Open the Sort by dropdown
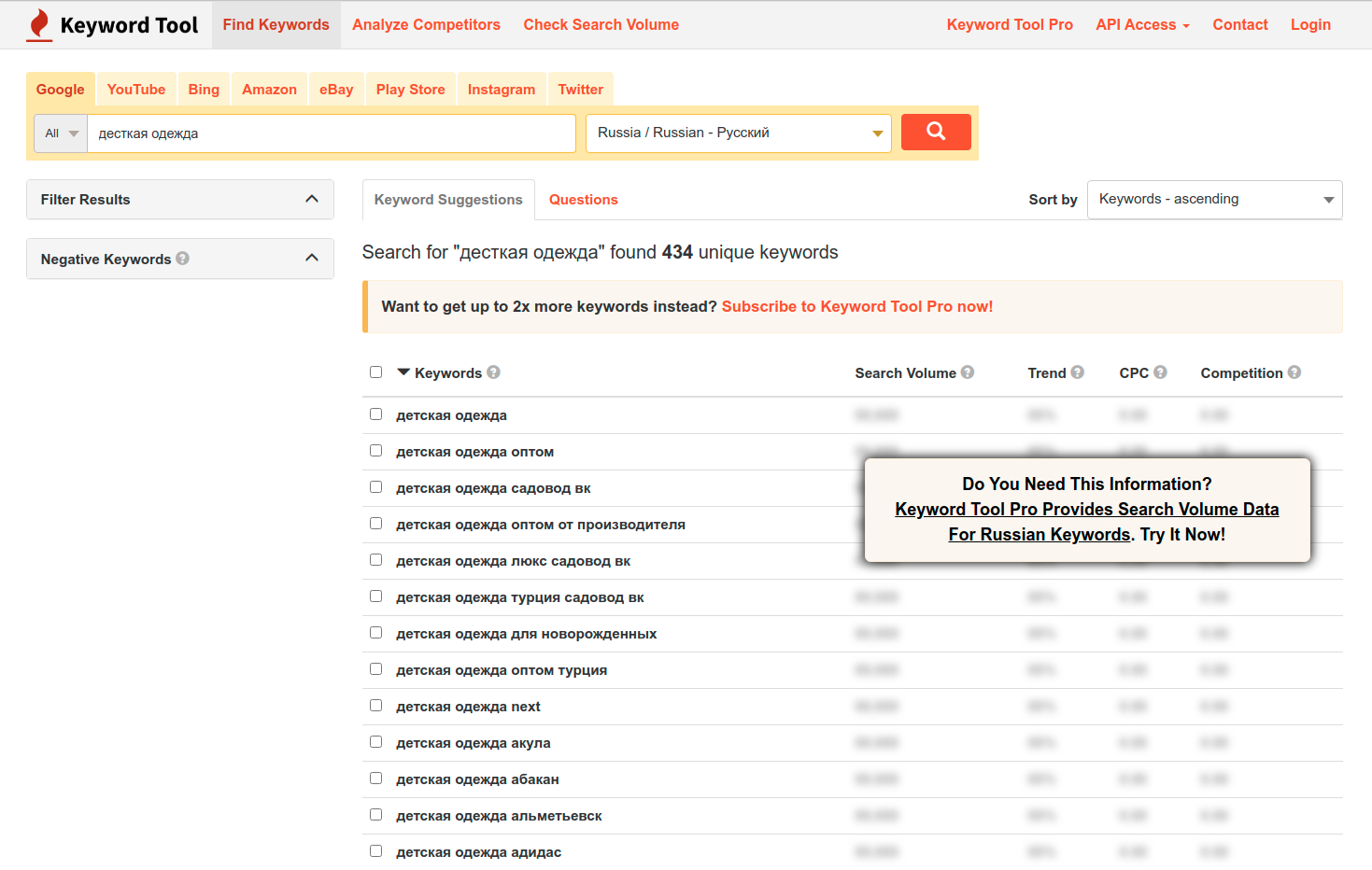Viewport: 1372px width, 870px height. click(x=1214, y=200)
